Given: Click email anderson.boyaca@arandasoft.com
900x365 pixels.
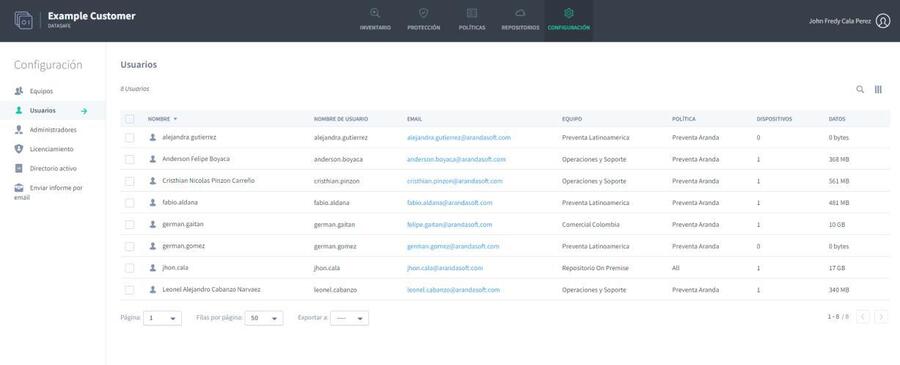Looking at the screenshot, I should click(456, 160).
